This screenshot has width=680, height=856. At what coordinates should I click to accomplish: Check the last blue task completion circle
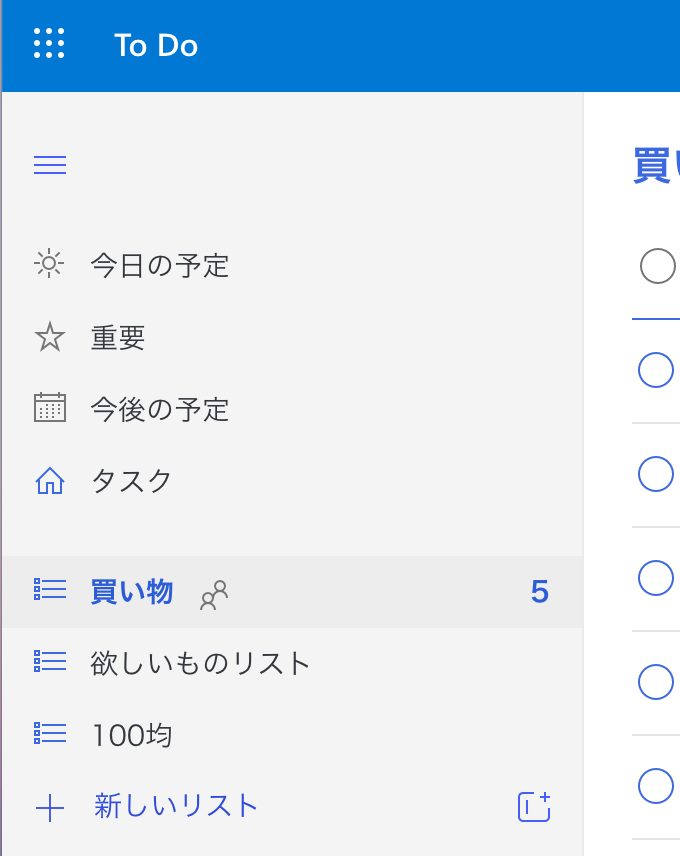[655, 786]
